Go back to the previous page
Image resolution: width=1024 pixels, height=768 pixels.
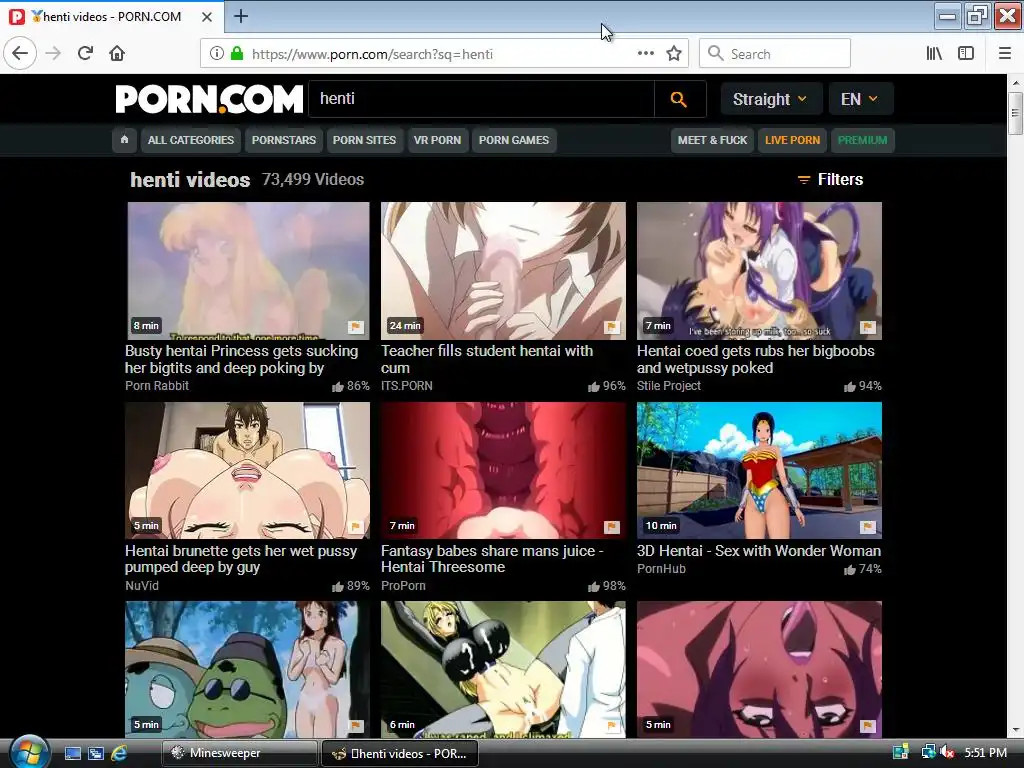(20, 54)
